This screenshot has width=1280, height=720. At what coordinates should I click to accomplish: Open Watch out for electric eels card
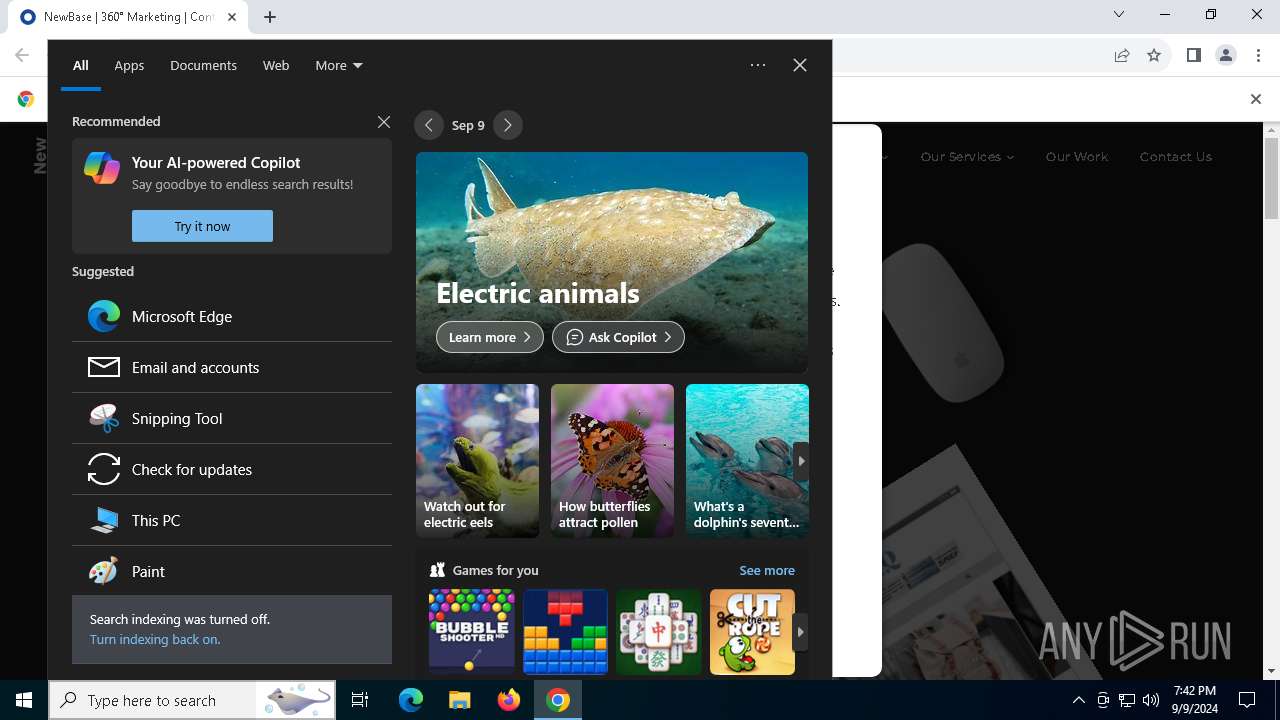tap(477, 461)
